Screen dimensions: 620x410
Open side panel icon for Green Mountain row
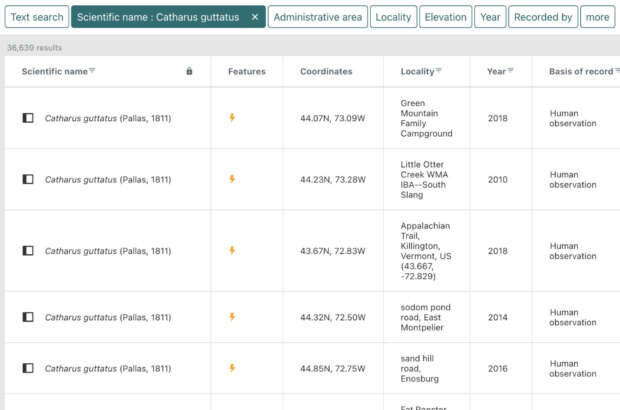28,118
